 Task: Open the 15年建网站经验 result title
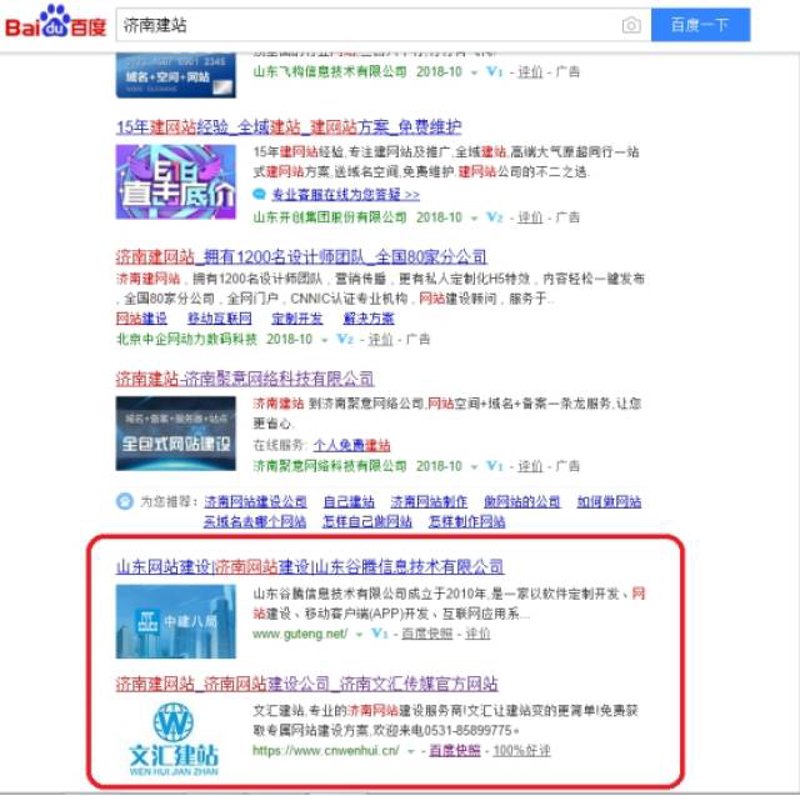(x=289, y=127)
